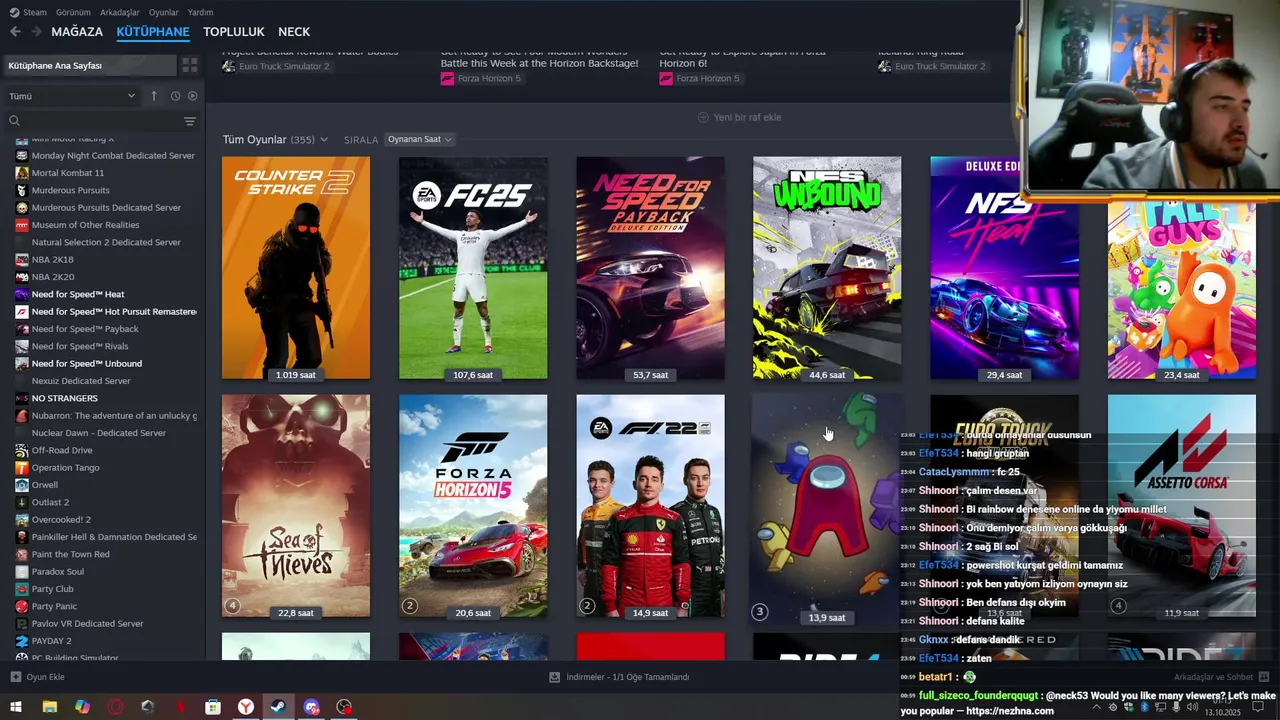
Task: Open the Görünüm menu
Action: (x=72, y=12)
